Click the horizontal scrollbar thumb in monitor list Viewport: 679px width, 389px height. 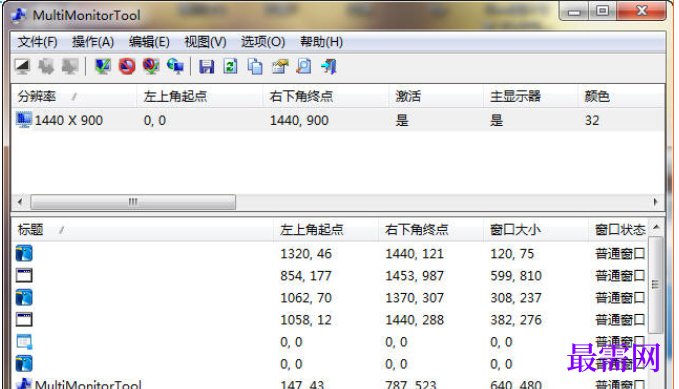[133, 202]
